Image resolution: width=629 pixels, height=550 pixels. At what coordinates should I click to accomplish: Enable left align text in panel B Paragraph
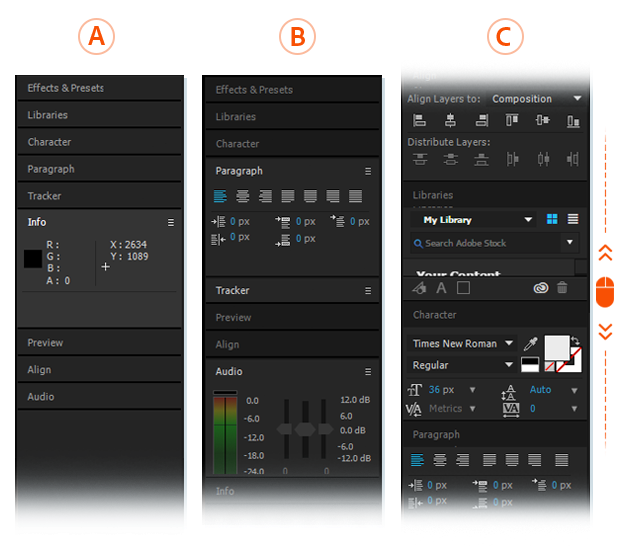220,196
